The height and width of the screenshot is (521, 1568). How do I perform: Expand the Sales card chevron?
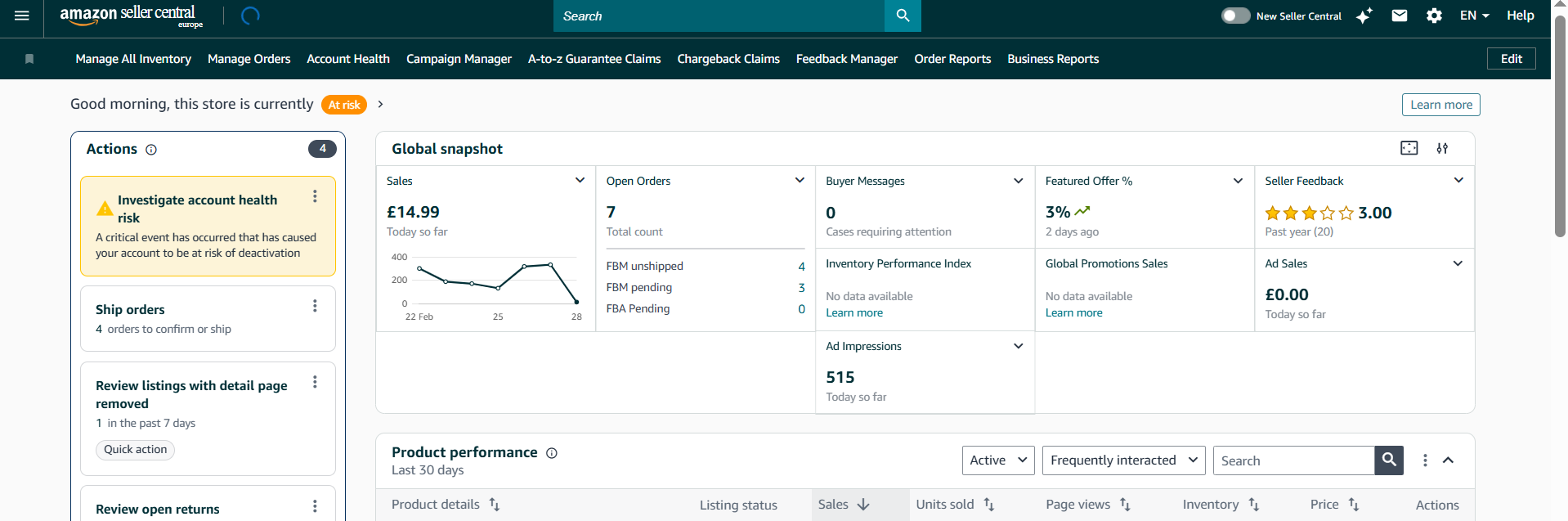(580, 181)
